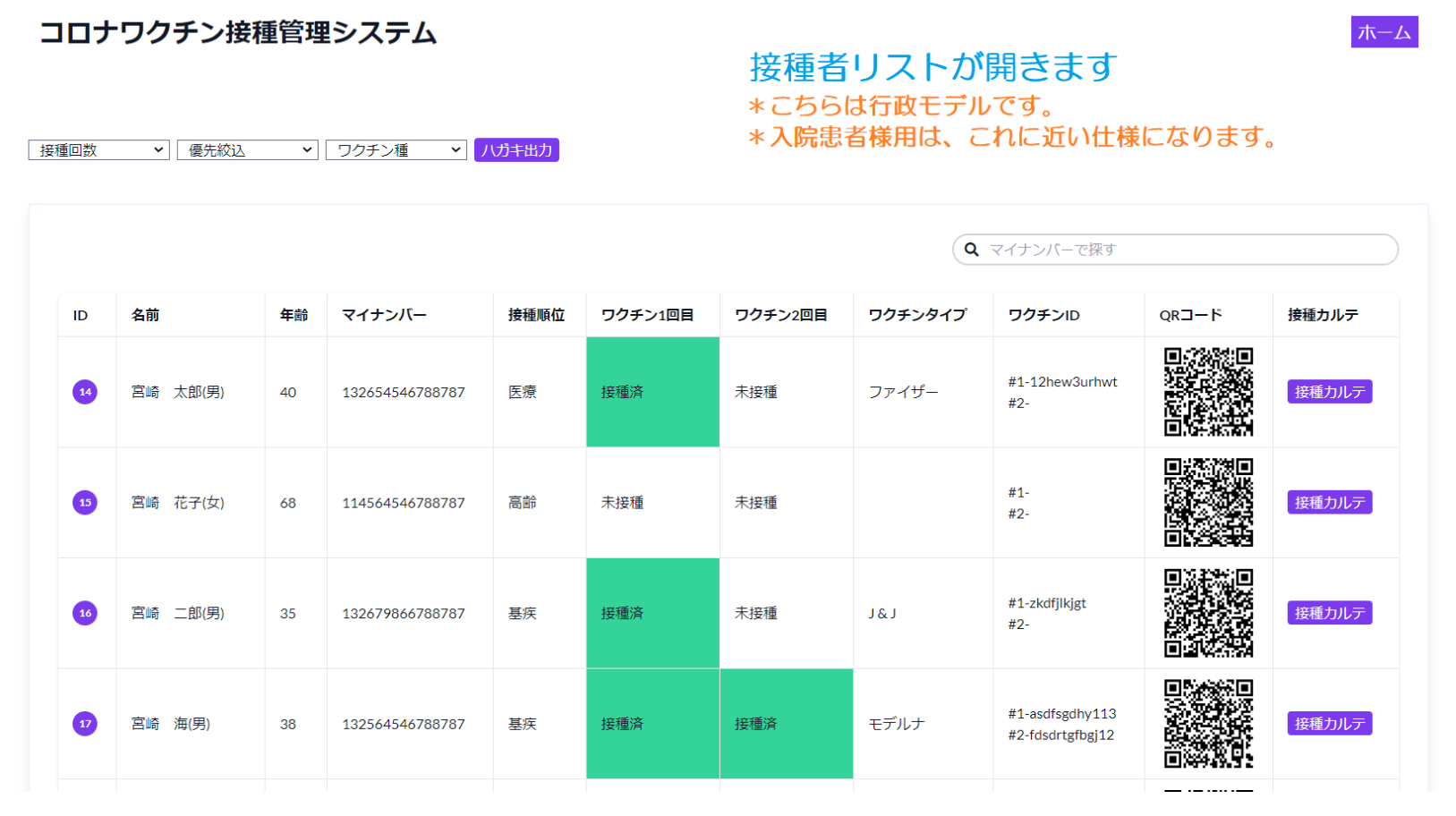Viewport: 1456px width, 816px height.
Task: Open QR code for 宮崎 二郎
Action: (x=1208, y=613)
